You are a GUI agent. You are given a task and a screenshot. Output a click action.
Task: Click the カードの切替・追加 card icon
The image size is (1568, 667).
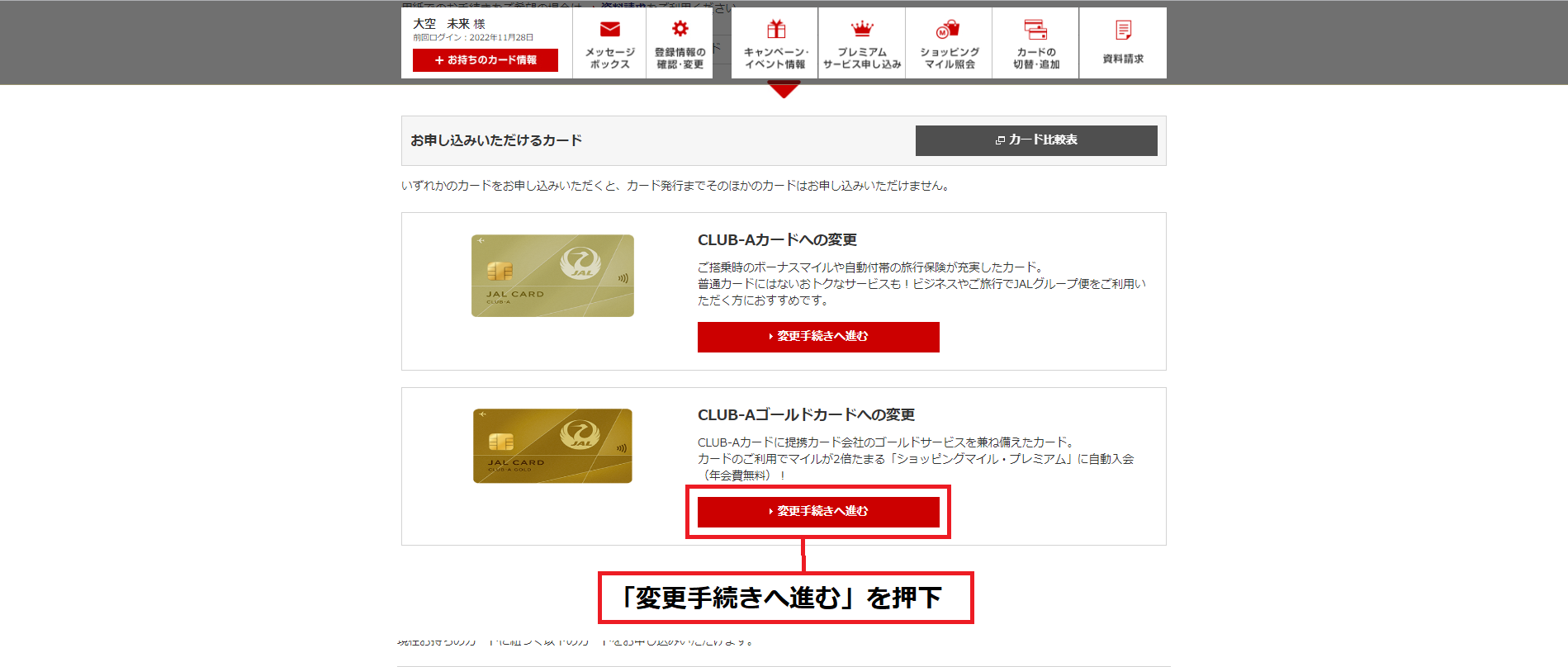1035,29
